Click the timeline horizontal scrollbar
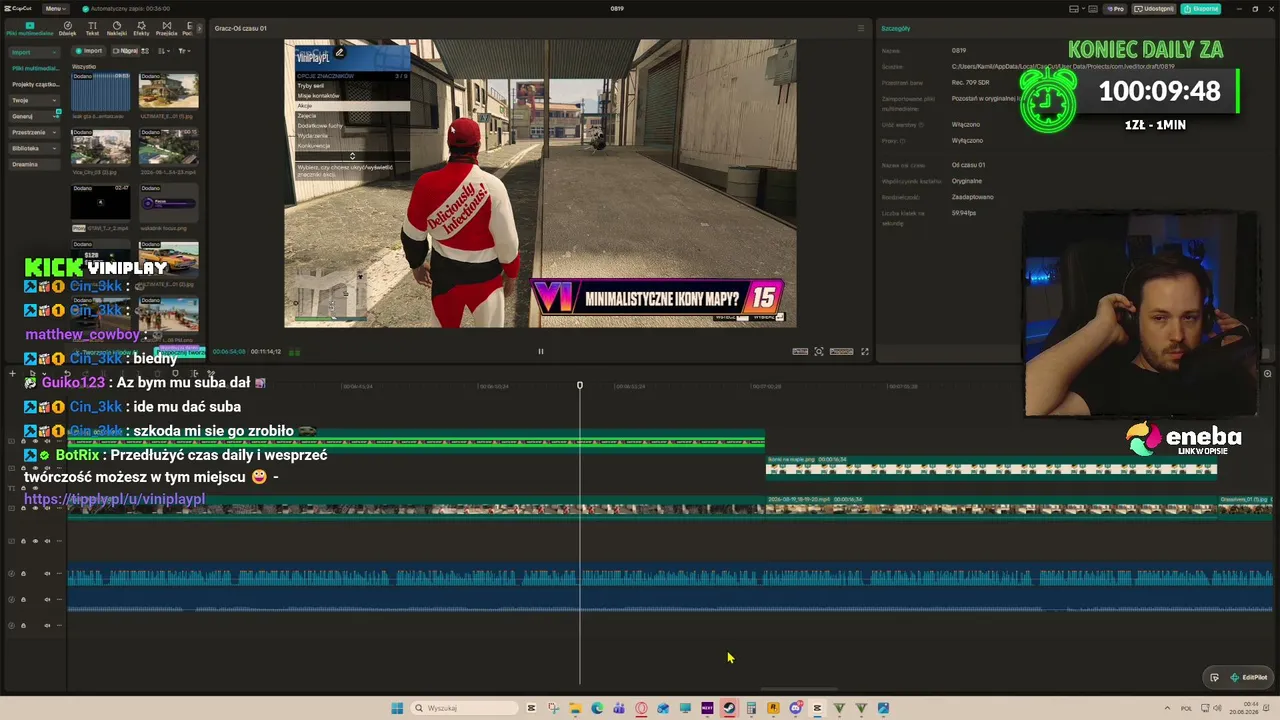The width and height of the screenshot is (1280, 720). [x=798, y=689]
